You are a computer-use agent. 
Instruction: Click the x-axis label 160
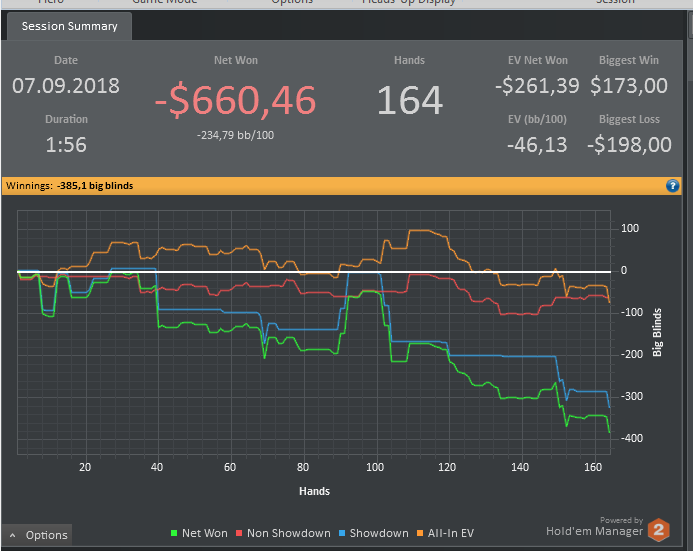click(593, 467)
